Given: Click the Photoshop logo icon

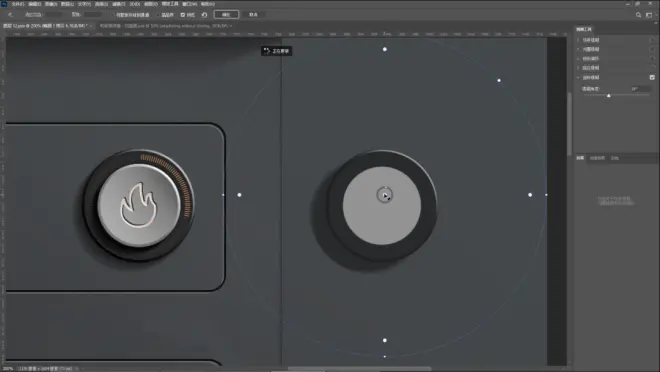Looking at the screenshot, I should 4,4.
